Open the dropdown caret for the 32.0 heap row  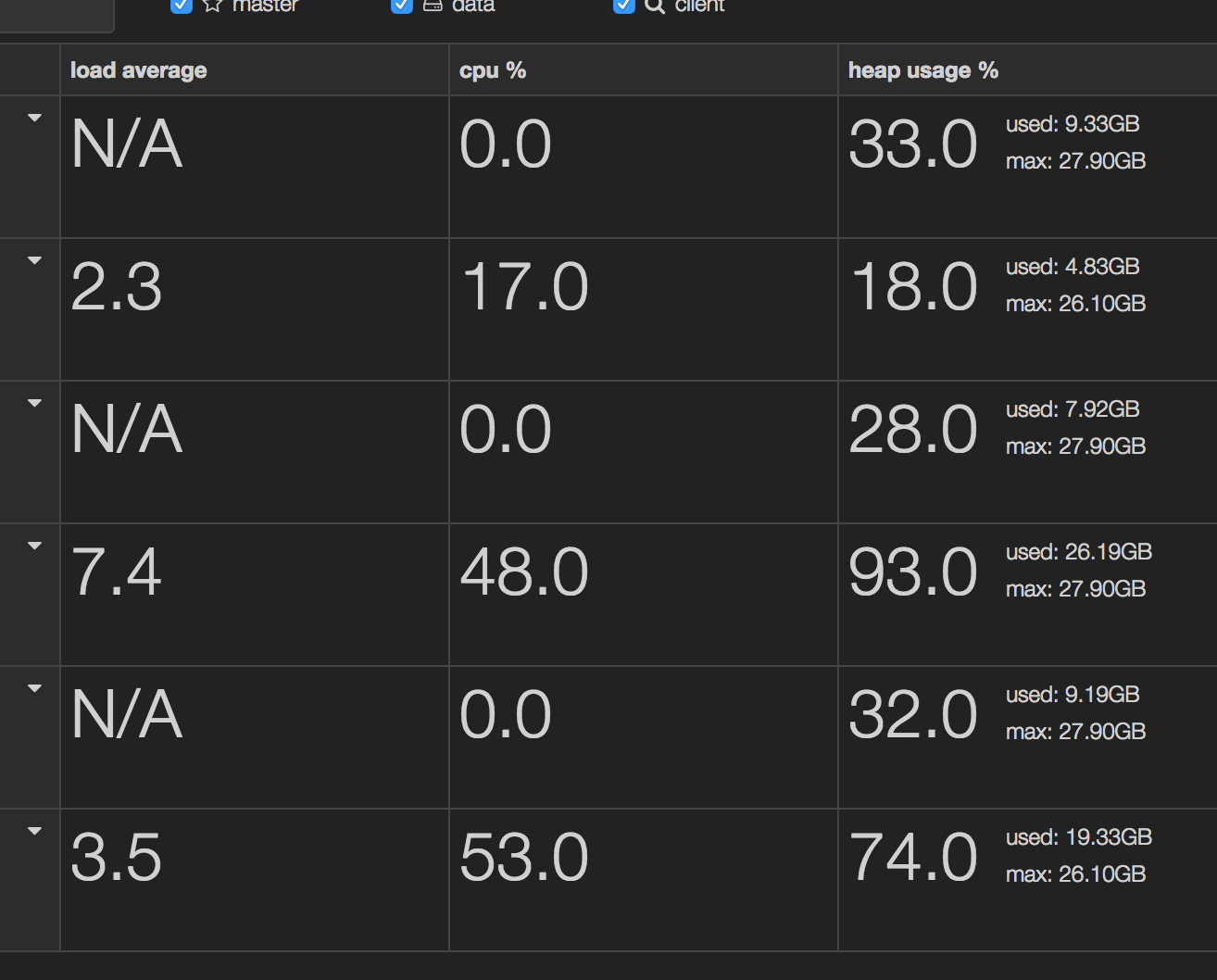pyautogui.click(x=35, y=688)
